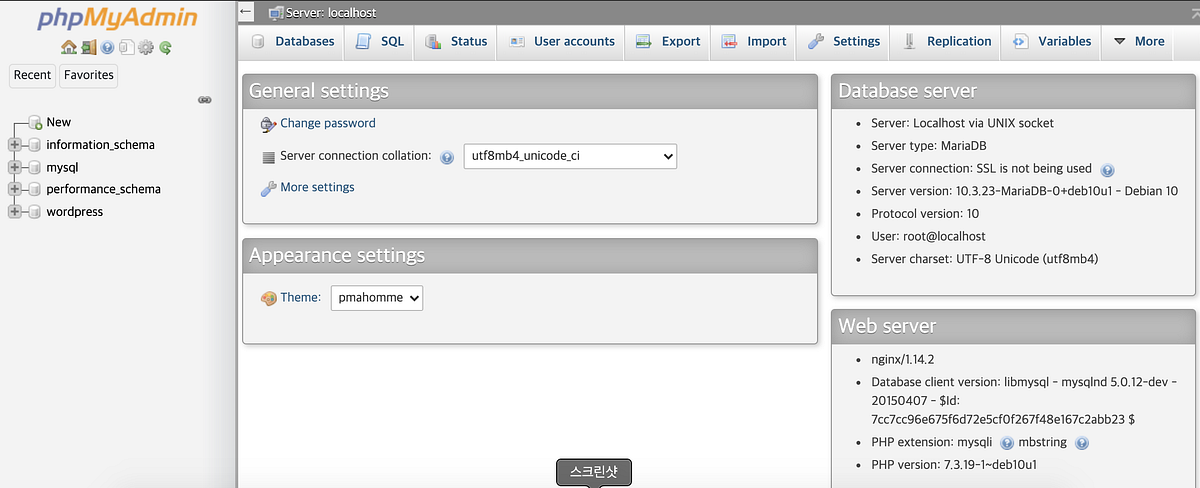Click the database icon beside performance_schema
The width and height of the screenshot is (1200, 488).
pos(34,189)
